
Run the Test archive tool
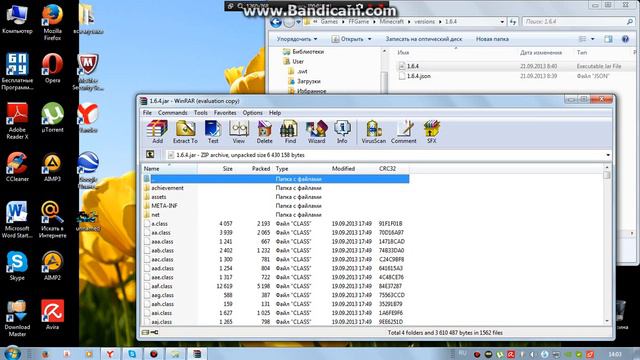pyautogui.click(x=213, y=132)
